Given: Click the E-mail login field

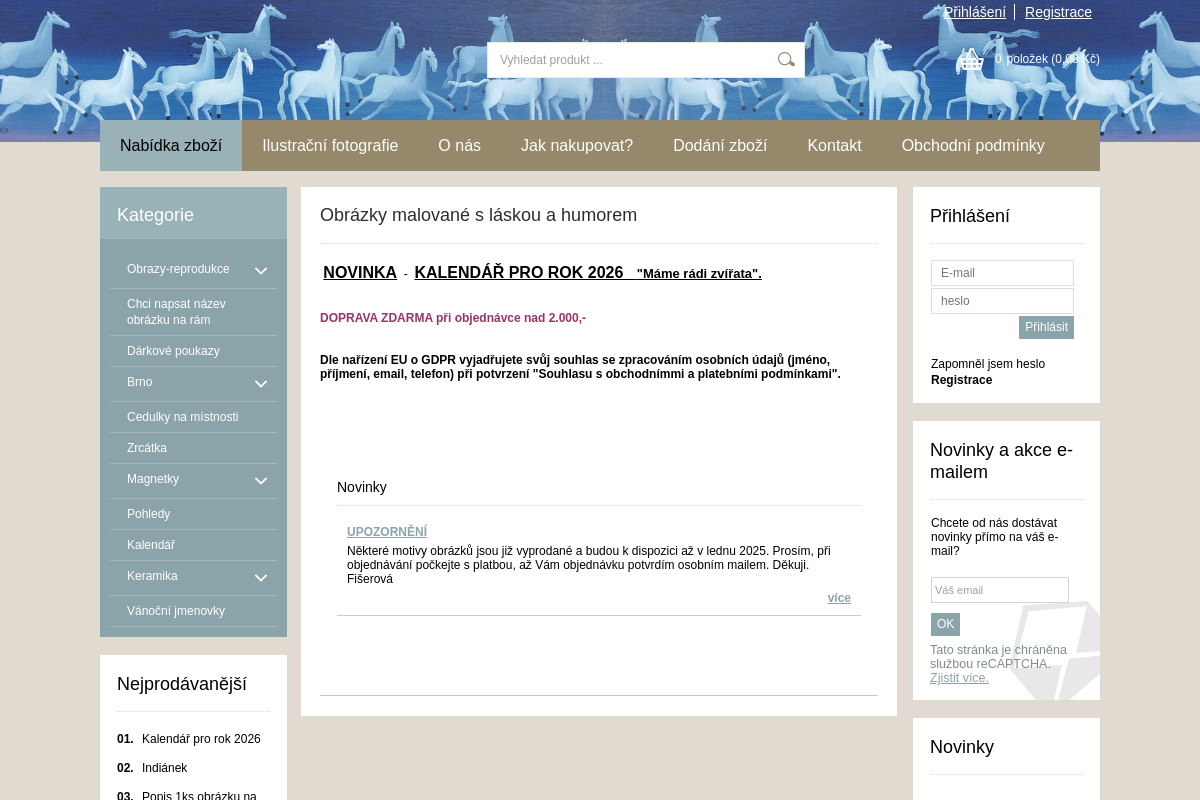Looking at the screenshot, I should [x=1002, y=273].
